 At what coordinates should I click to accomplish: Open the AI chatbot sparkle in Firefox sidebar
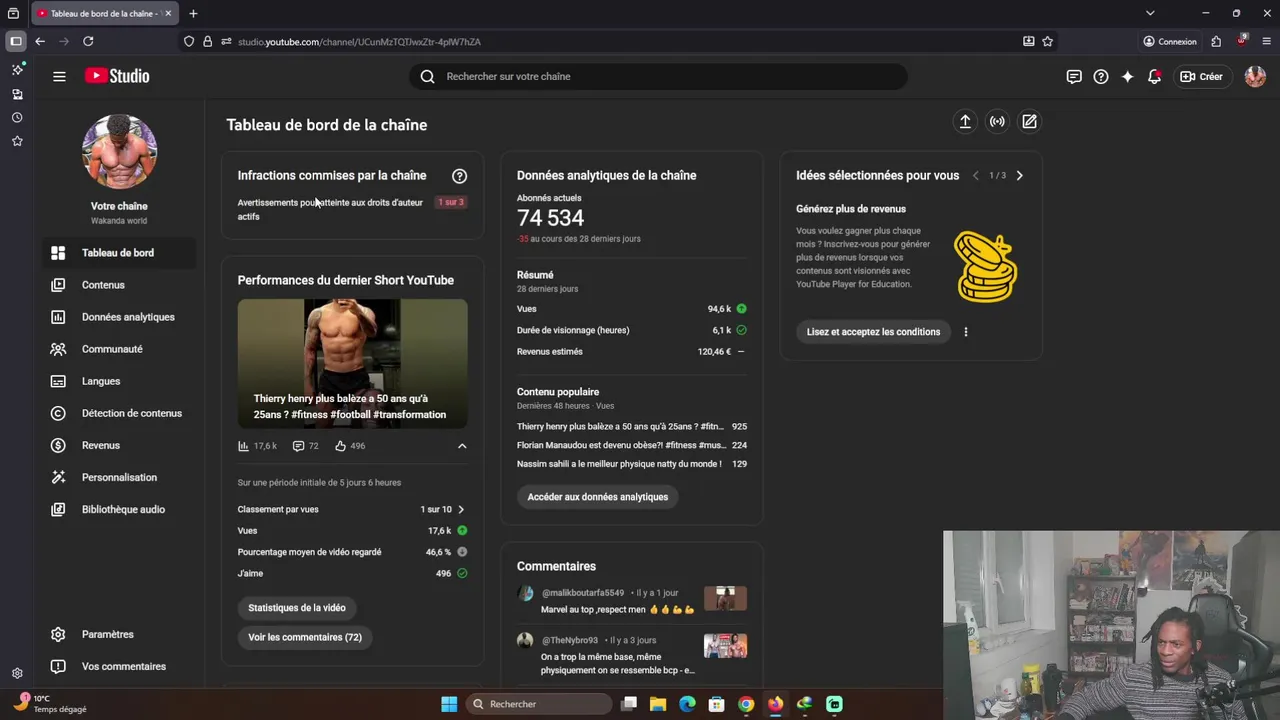click(17, 69)
